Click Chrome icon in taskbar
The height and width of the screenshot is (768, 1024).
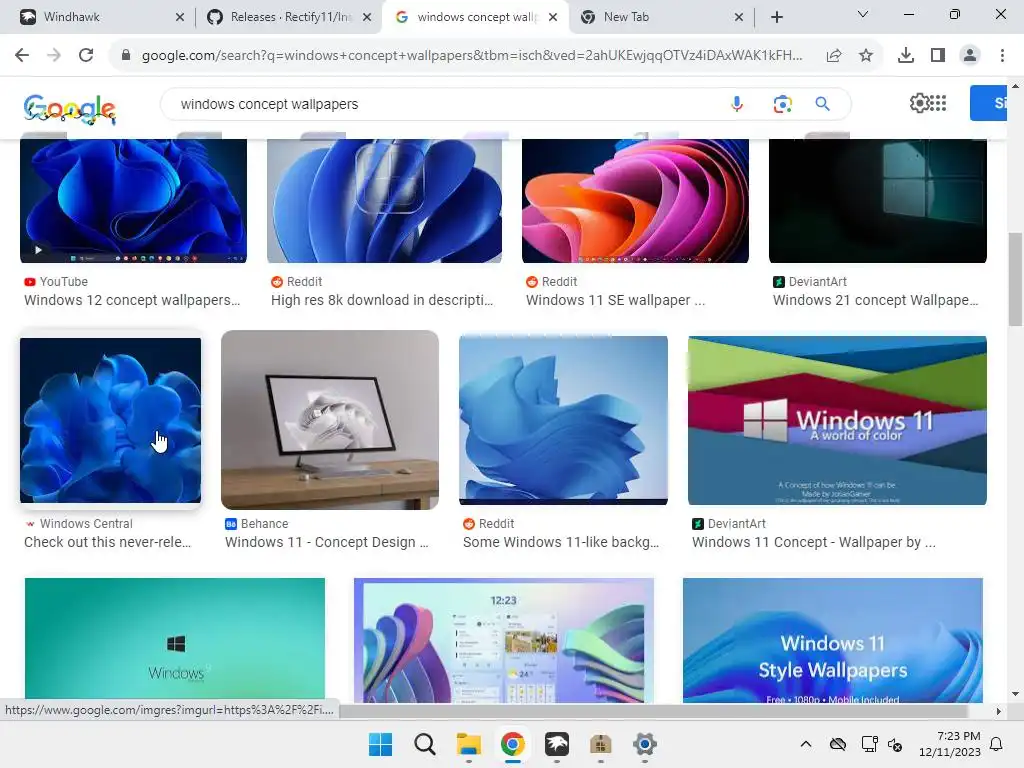click(x=513, y=744)
